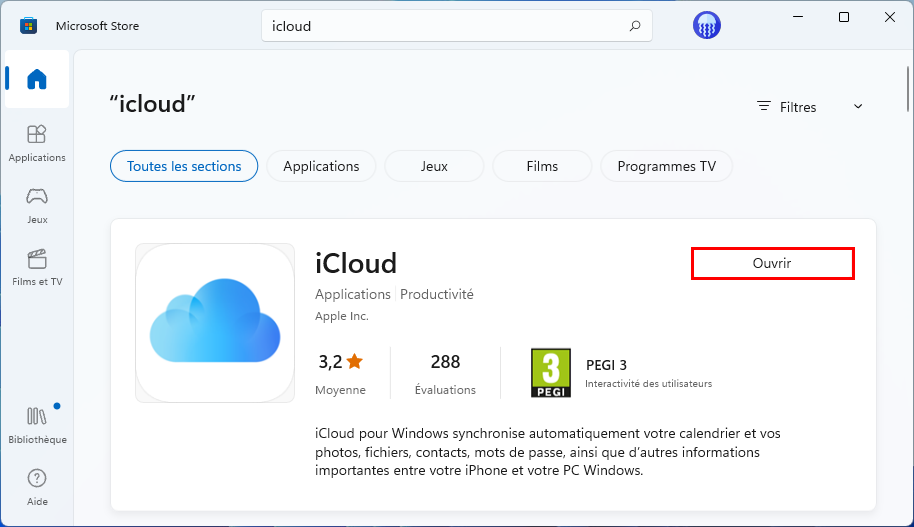The image size is (914, 527).
Task: Open Films et TV in sidebar
Action: (37, 268)
